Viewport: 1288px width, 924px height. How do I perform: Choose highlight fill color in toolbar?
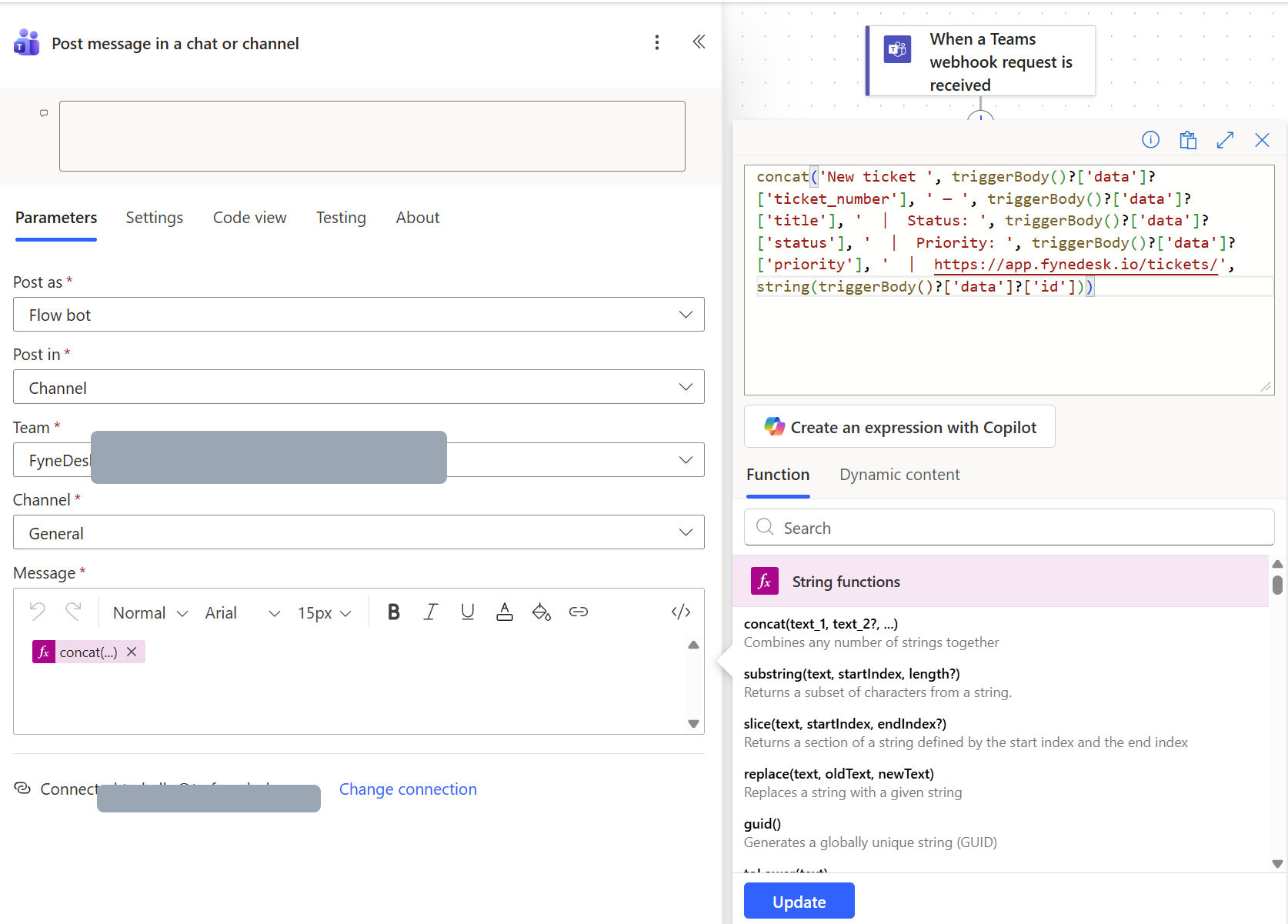[541, 612]
